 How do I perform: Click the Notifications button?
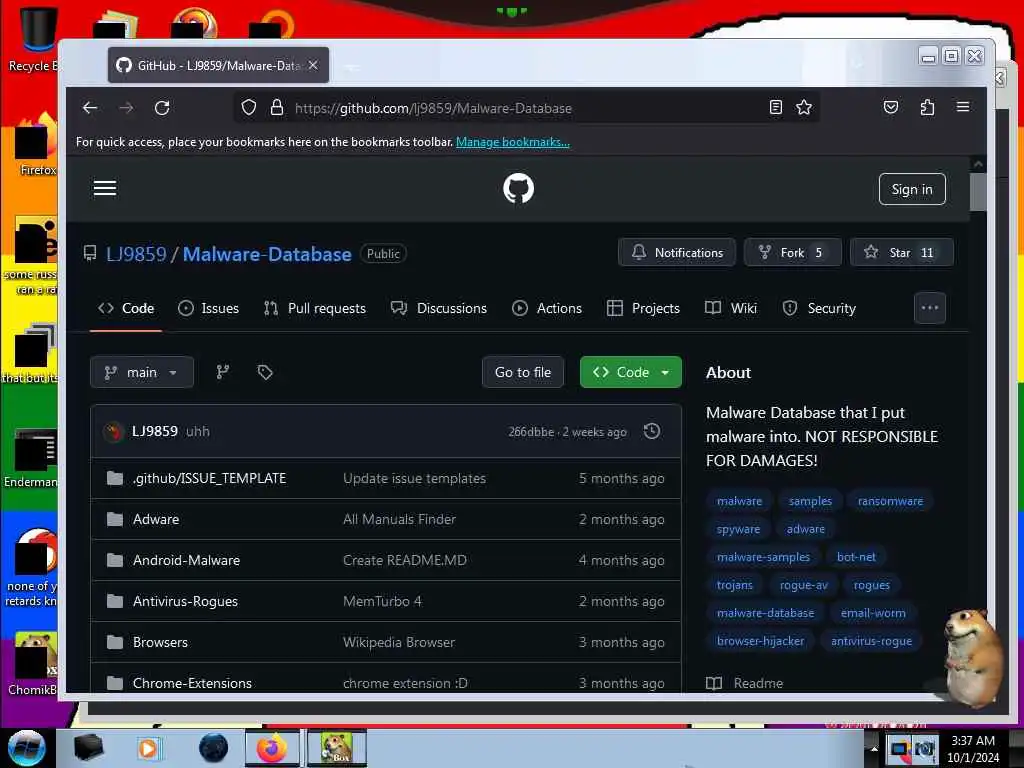click(677, 253)
